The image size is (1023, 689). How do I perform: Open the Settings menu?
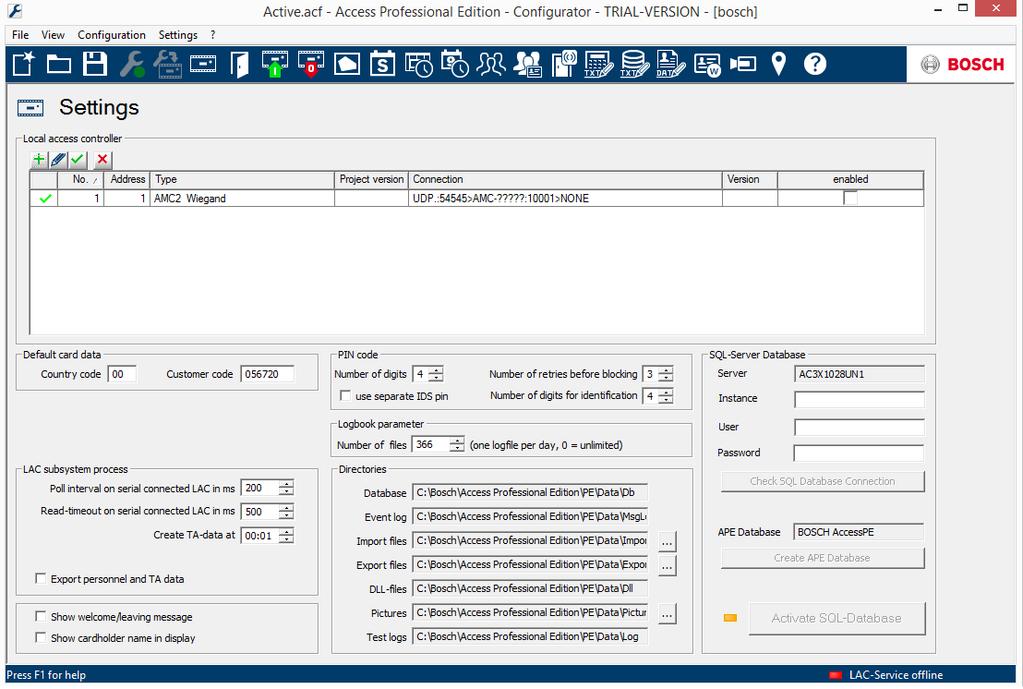(178, 35)
